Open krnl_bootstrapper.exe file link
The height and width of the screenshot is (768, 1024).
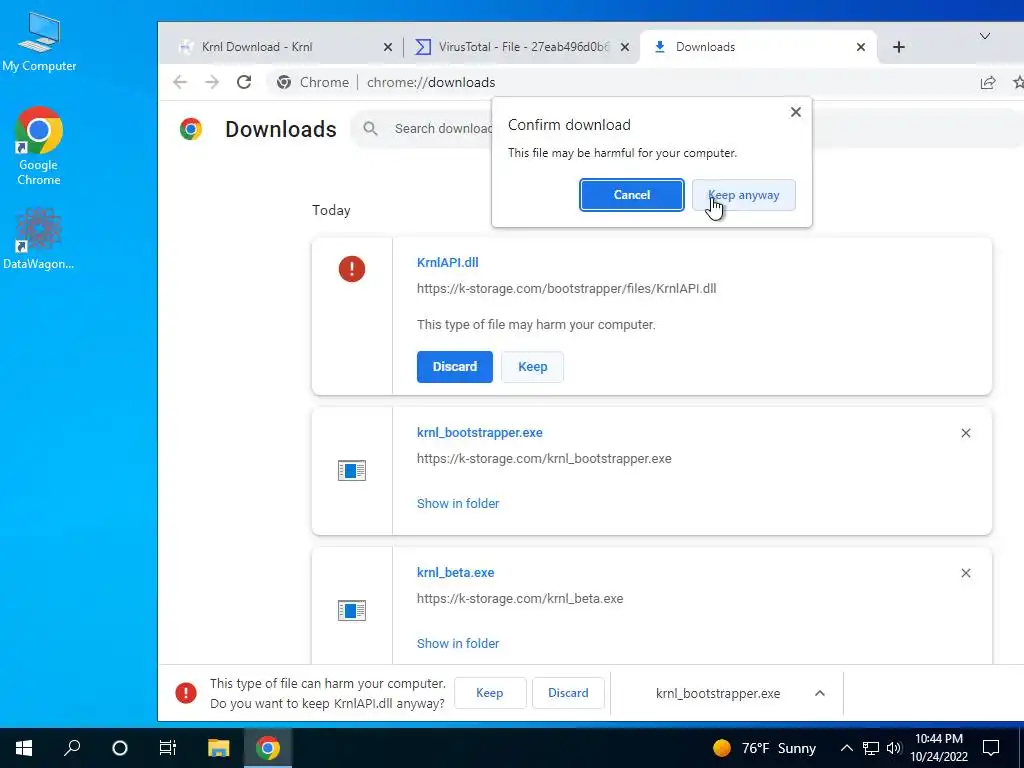pos(479,432)
